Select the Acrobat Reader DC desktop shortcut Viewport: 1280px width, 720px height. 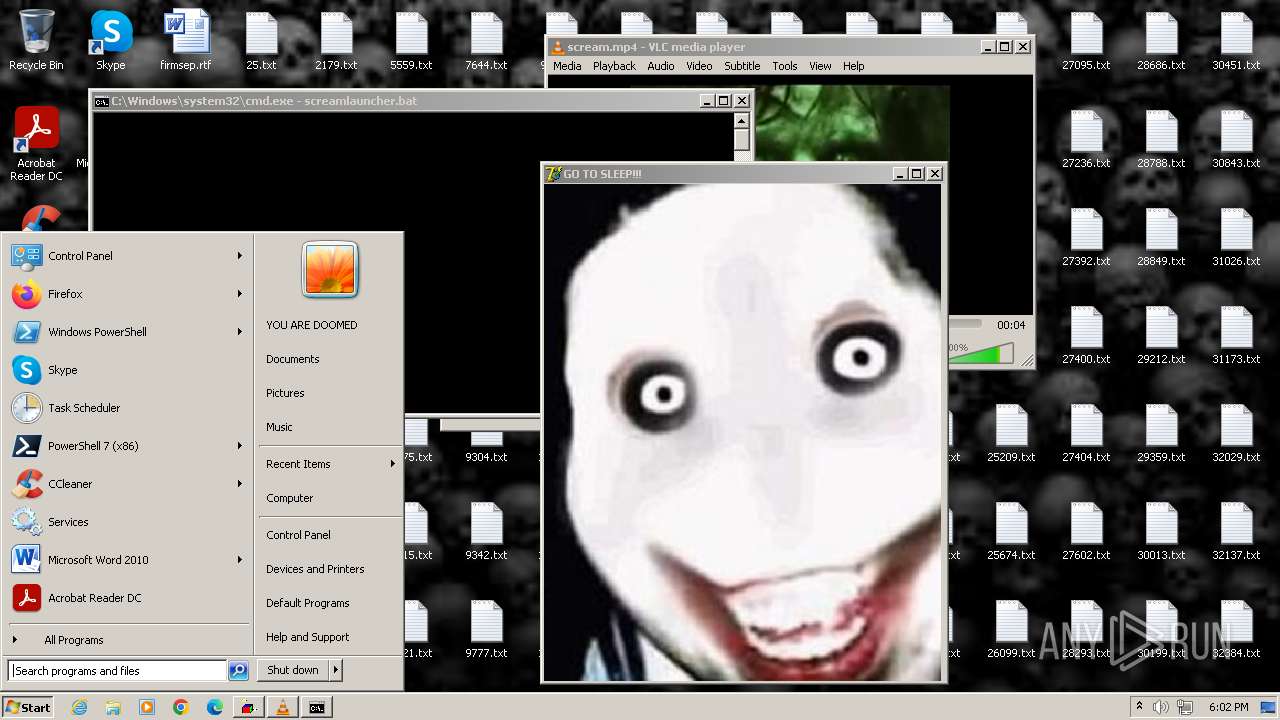point(36,145)
